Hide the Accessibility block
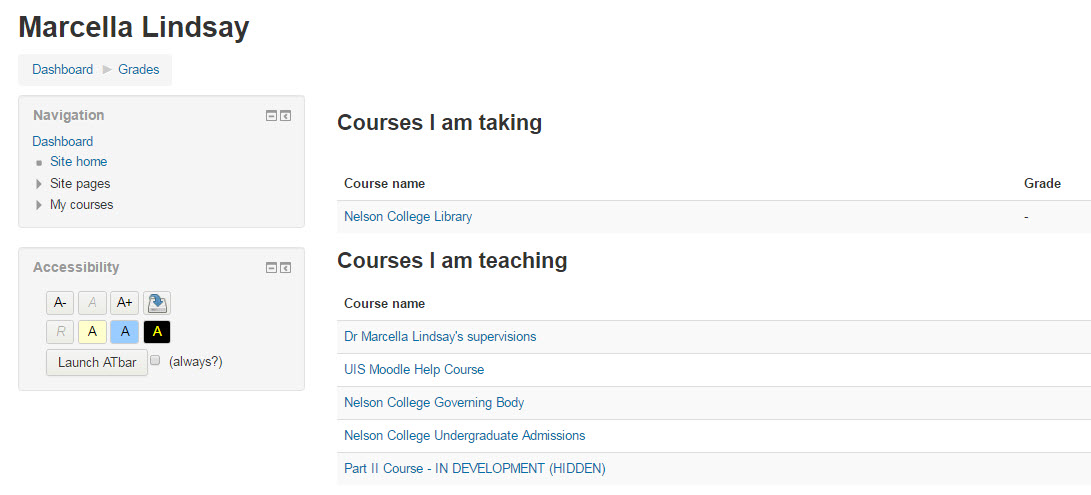The height and width of the screenshot is (495, 1091). click(272, 268)
